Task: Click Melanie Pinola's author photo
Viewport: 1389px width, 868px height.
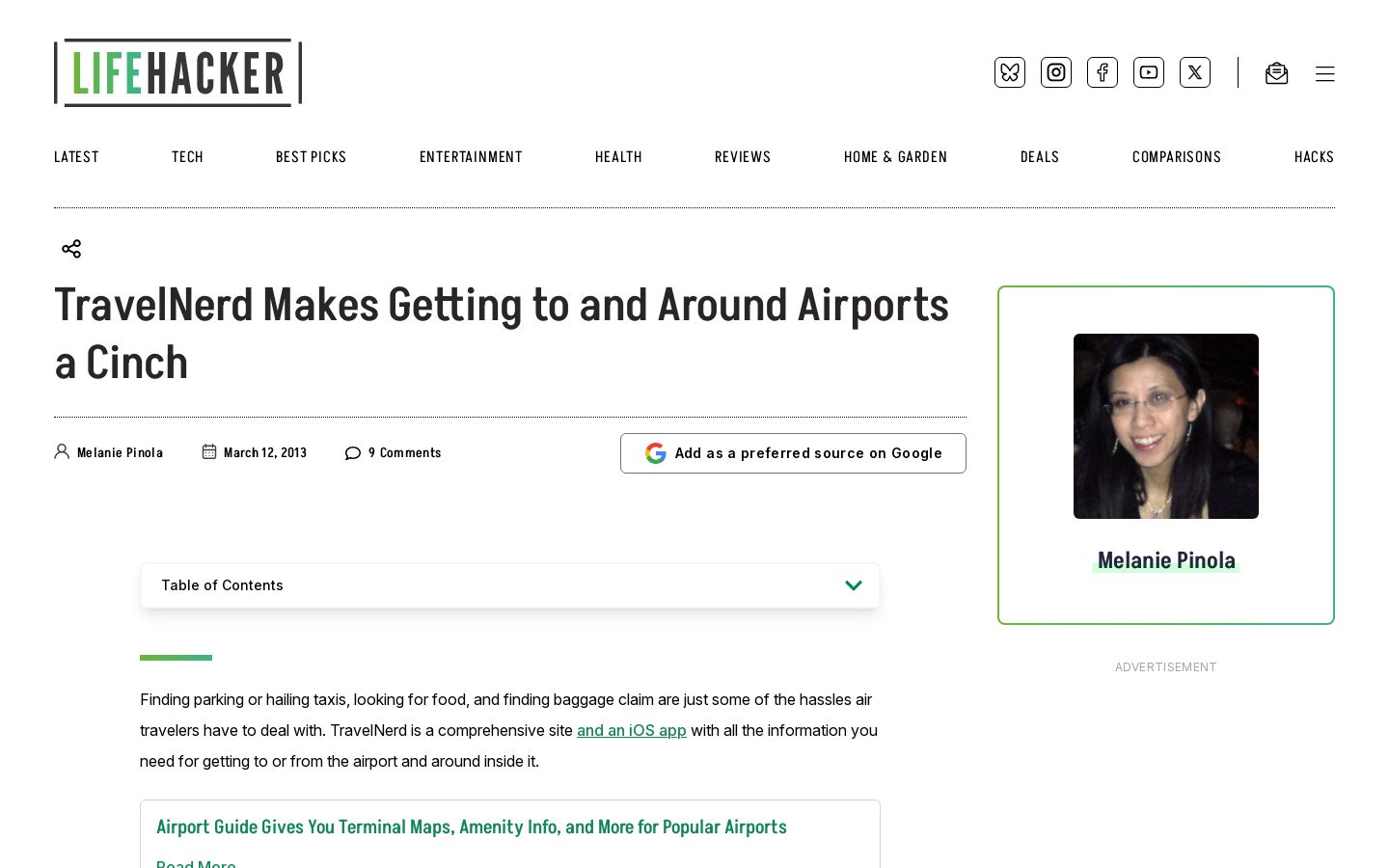Action: click(1166, 426)
